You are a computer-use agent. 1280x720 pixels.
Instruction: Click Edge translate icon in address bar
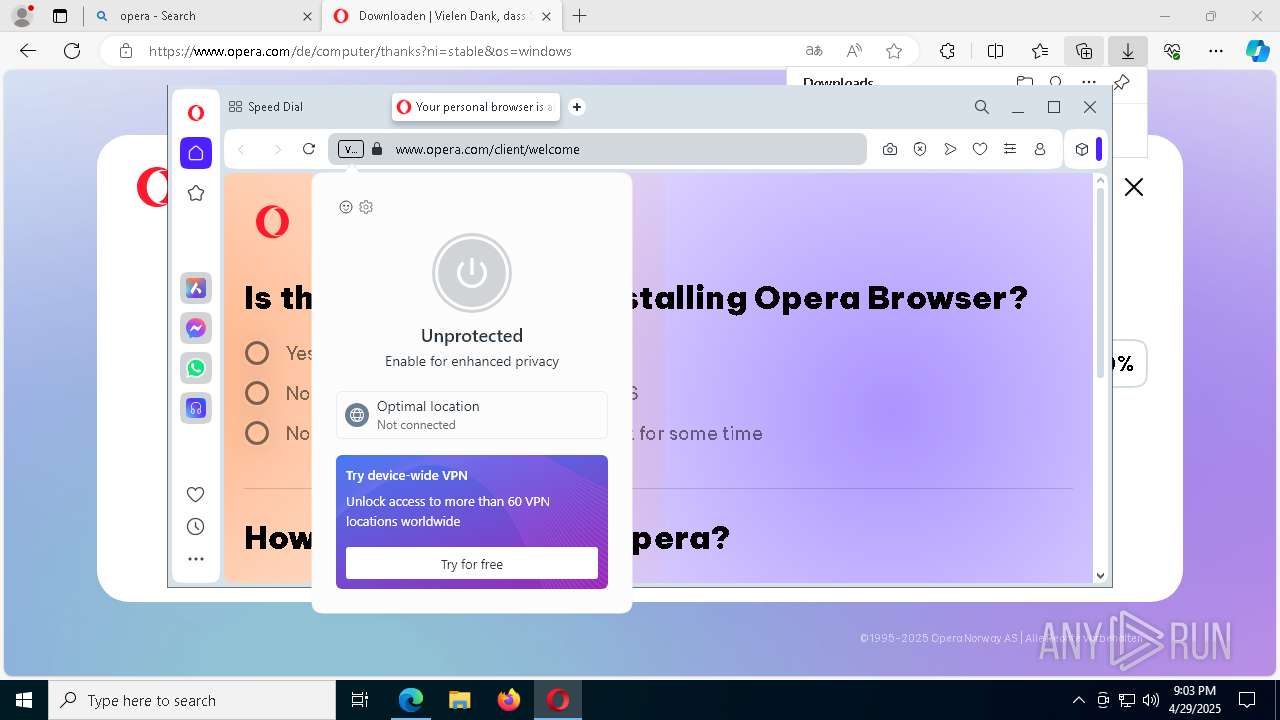pyautogui.click(x=814, y=51)
